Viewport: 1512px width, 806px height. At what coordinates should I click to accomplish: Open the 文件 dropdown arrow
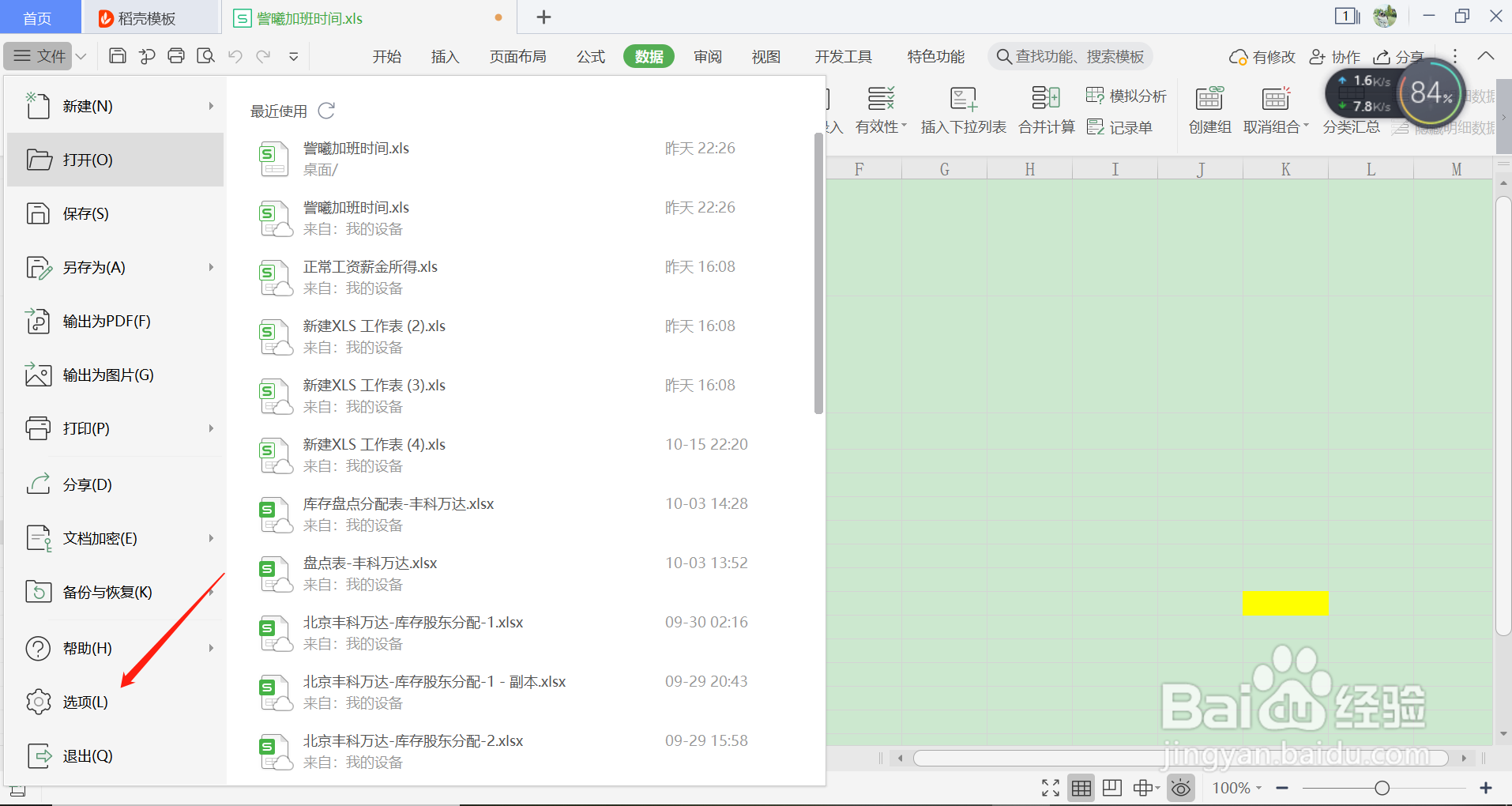(81, 56)
